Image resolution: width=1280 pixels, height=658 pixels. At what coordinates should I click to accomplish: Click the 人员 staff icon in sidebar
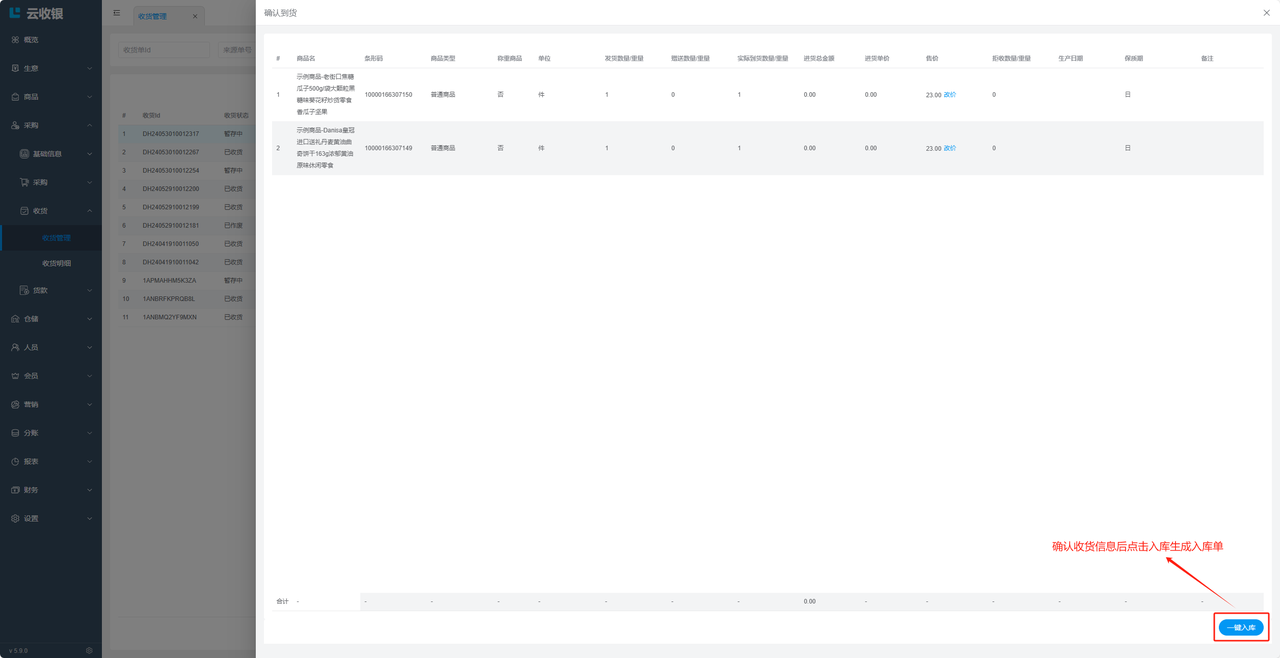click(x=15, y=347)
